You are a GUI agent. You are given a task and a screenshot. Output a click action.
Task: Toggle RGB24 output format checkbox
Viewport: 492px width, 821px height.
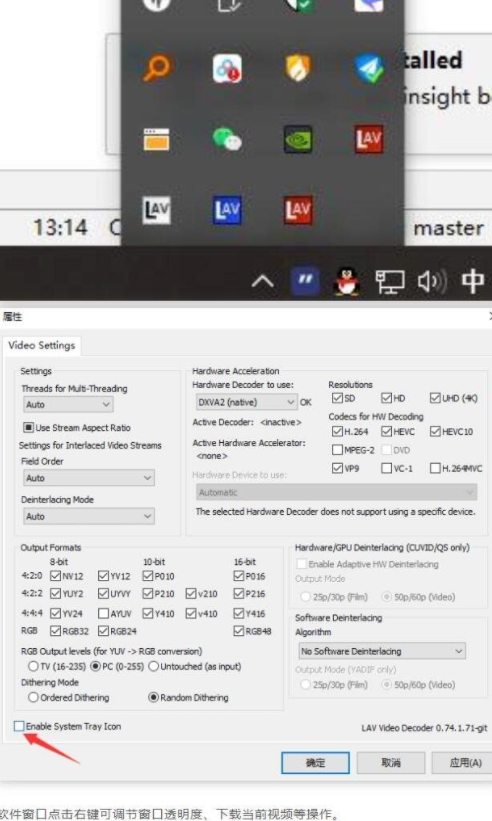(x=104, y=630)
